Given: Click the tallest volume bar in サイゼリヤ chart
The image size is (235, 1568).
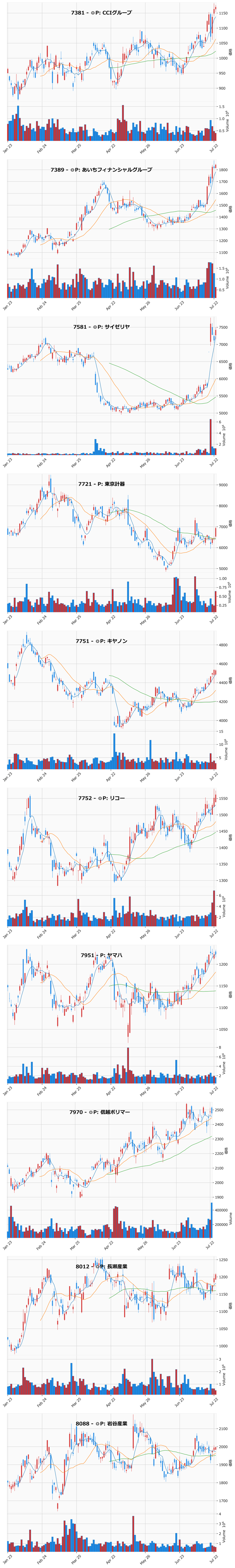Looking at the screenshot, I should [x=211, y=436].
